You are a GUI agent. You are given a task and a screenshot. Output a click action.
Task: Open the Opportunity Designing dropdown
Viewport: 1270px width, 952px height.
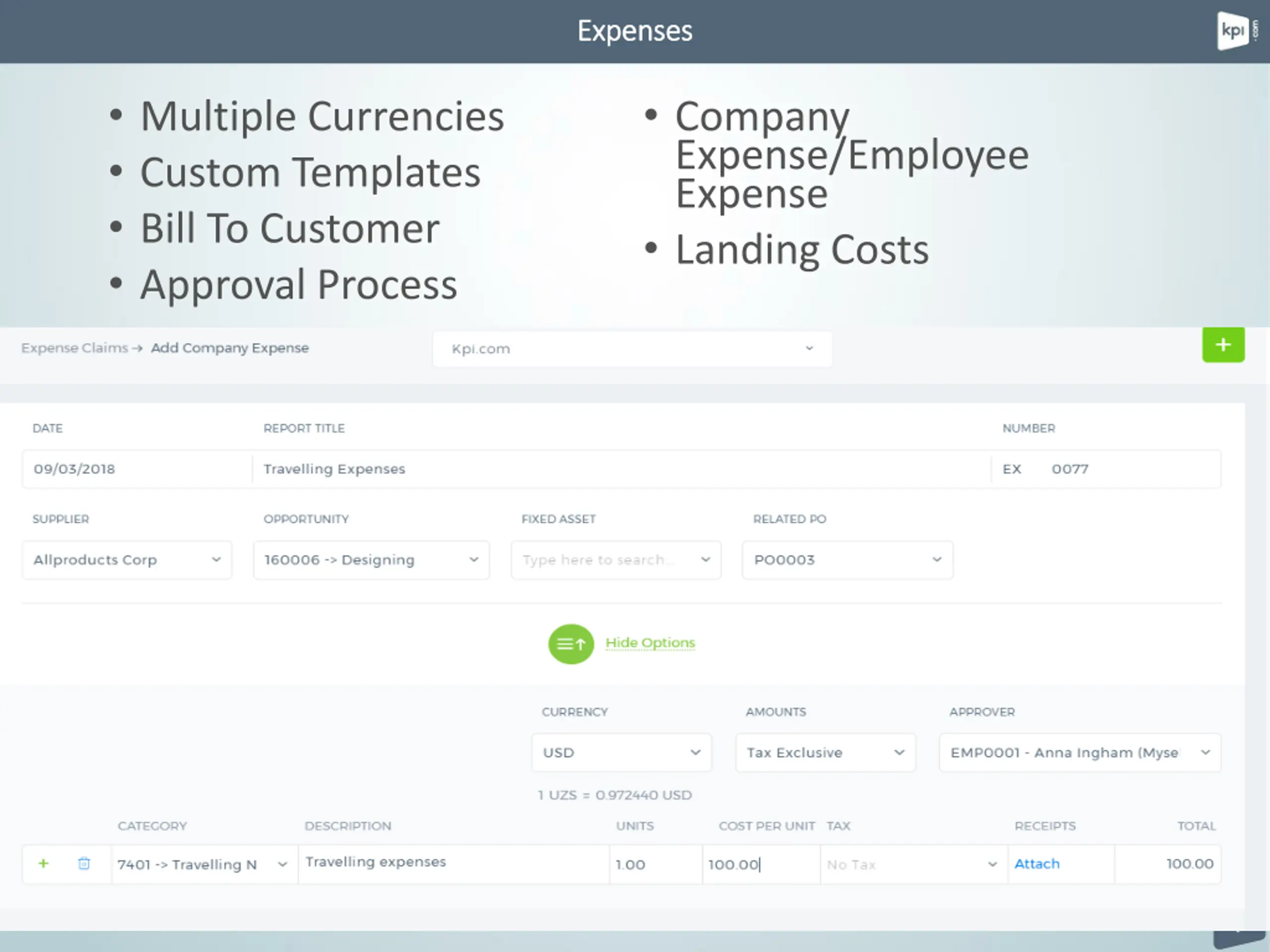click(x=371, y=559)
